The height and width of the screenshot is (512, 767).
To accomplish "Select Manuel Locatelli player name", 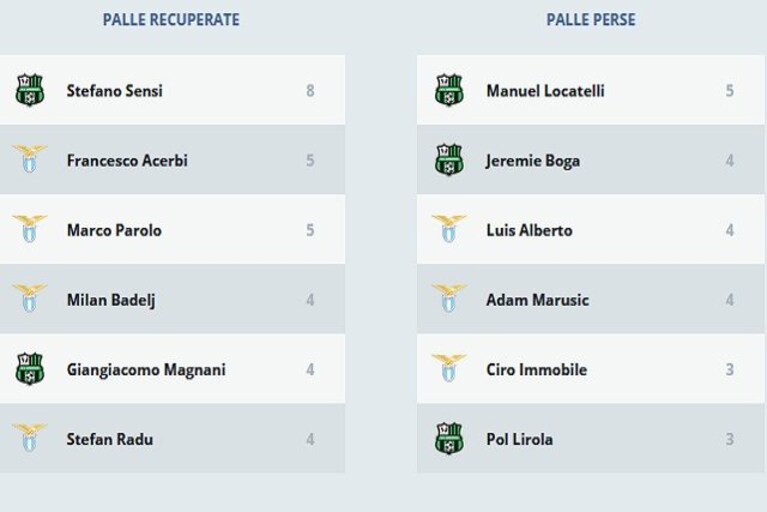I will click(545, 91).
